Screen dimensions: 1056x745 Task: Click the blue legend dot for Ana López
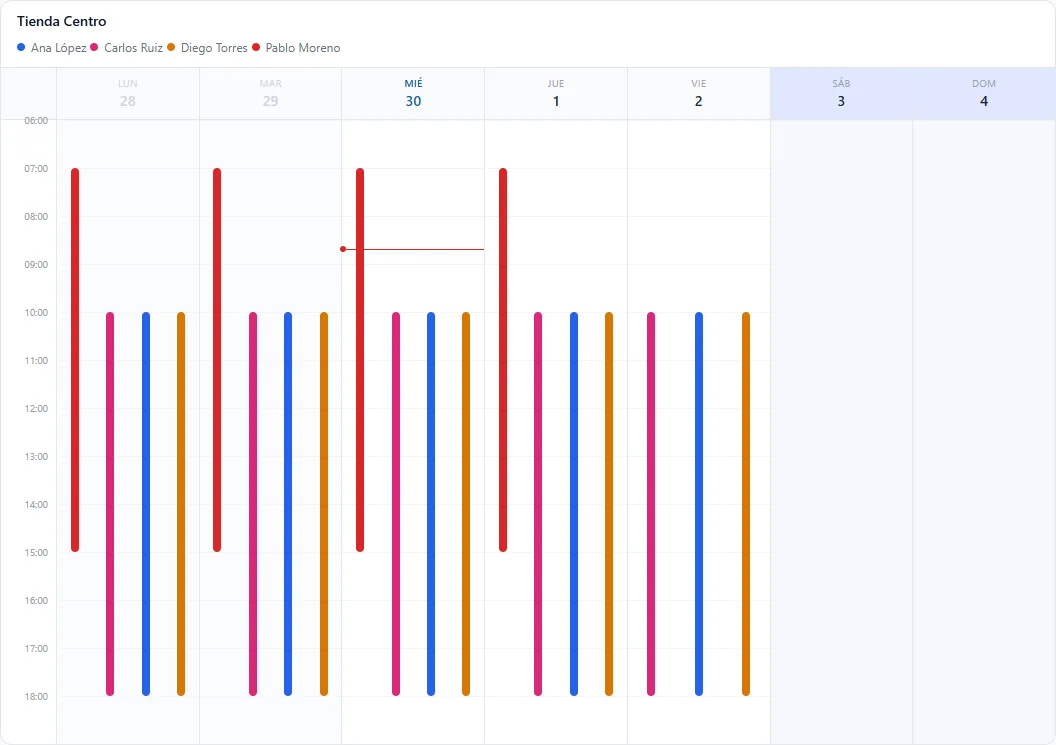click(21, 47)
